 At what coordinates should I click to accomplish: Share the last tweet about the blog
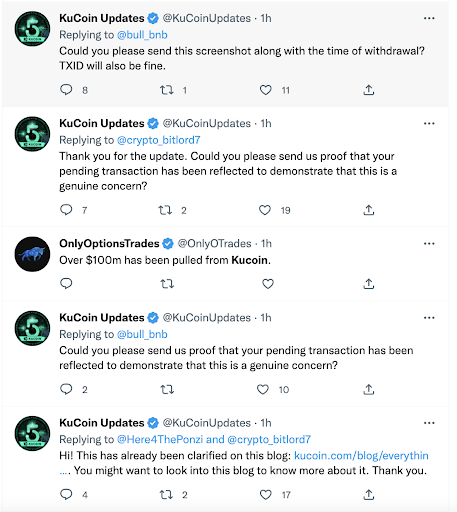pos(369,494)
